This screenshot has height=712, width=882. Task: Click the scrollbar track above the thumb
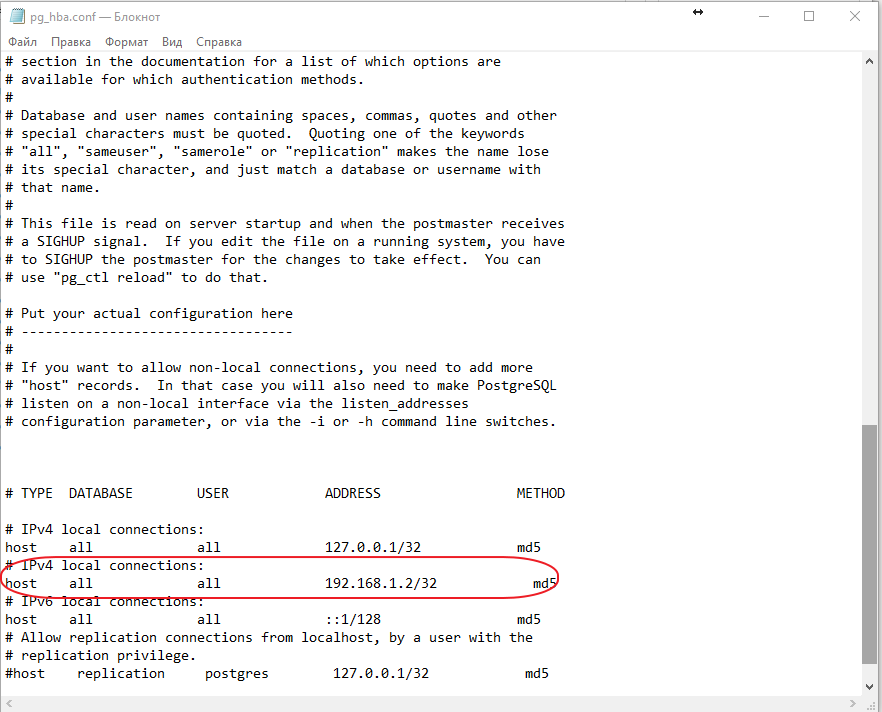click(x=870, y=250)
